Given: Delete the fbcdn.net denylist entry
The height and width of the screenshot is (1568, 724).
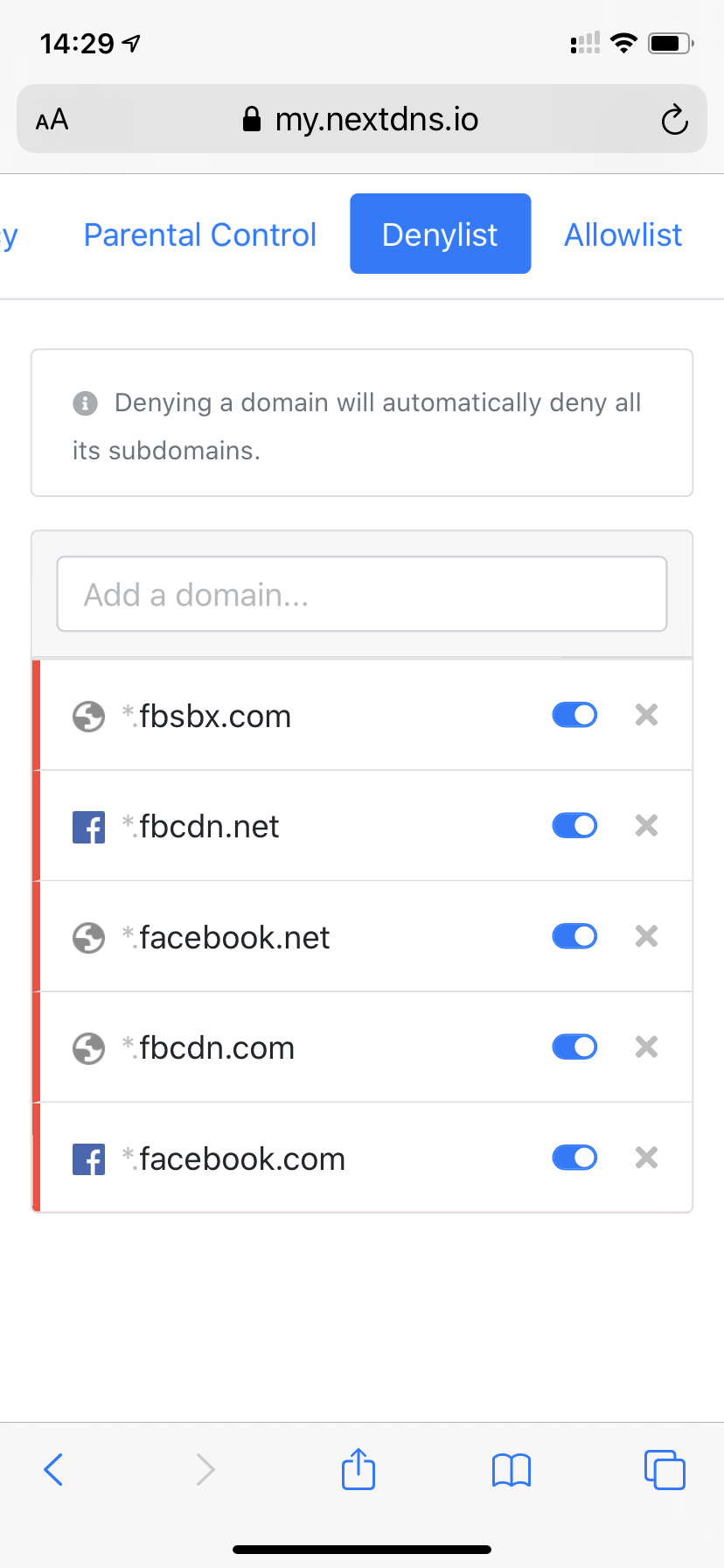Looking at the screenshot, I should click(x=646, y=825).
